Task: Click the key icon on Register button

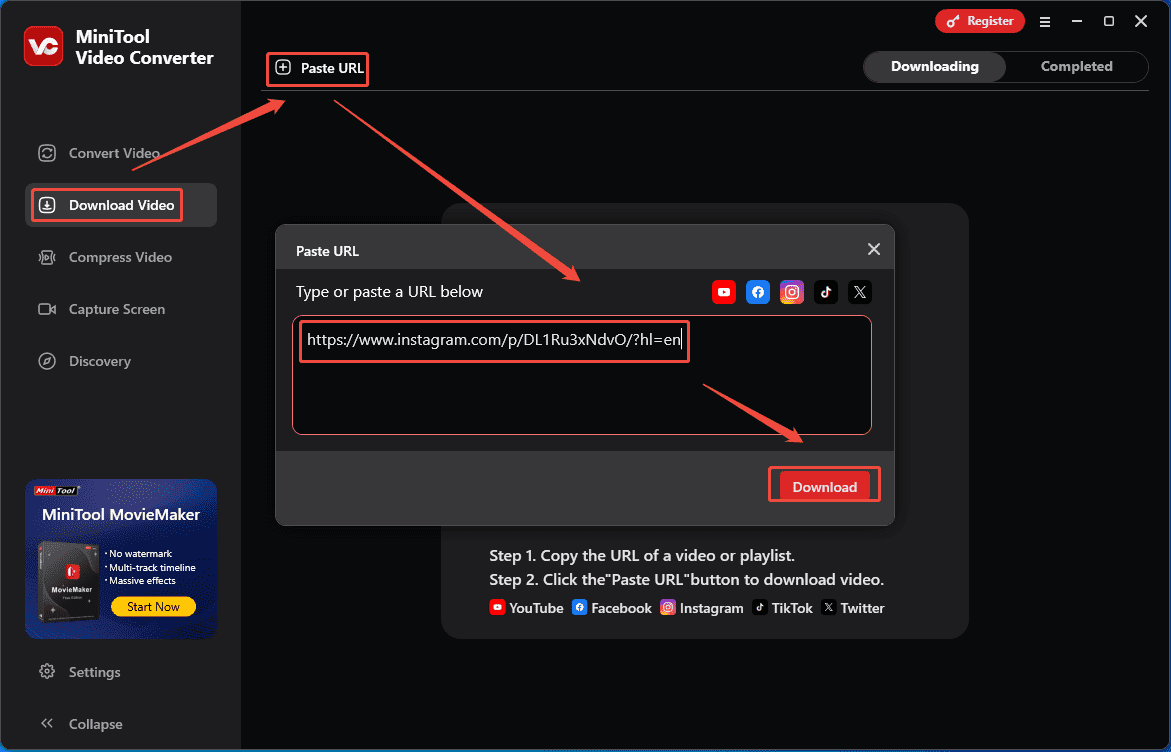Action: [953, 22]
